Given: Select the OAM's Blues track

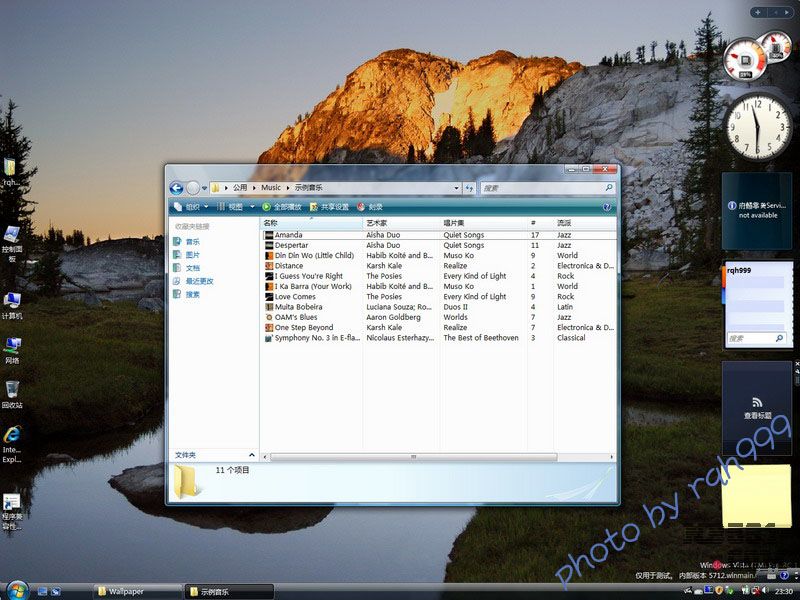Looking at the screenshot, I should point(296,317).
